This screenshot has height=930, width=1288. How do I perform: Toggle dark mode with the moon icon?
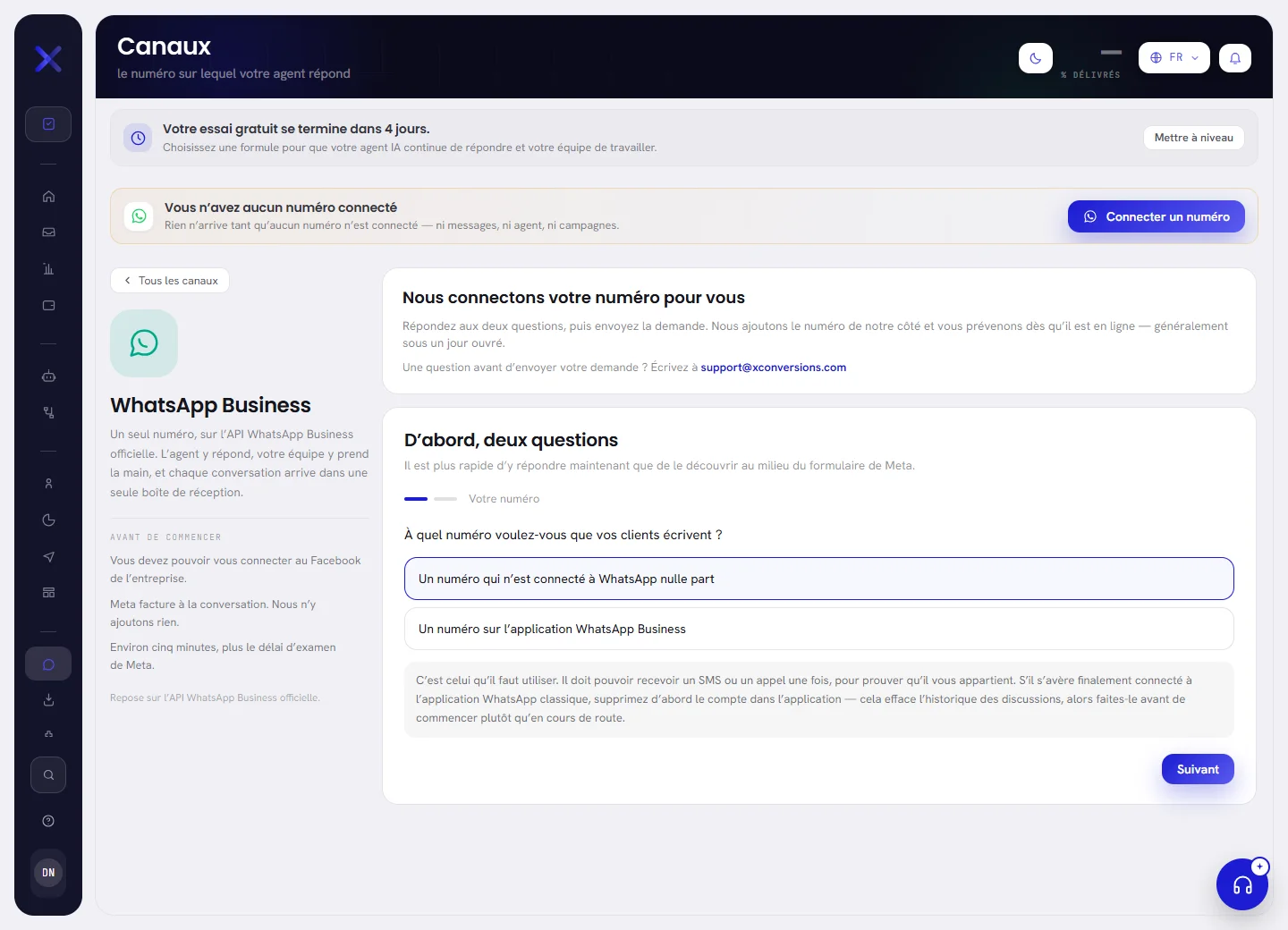click(1036, 58)
